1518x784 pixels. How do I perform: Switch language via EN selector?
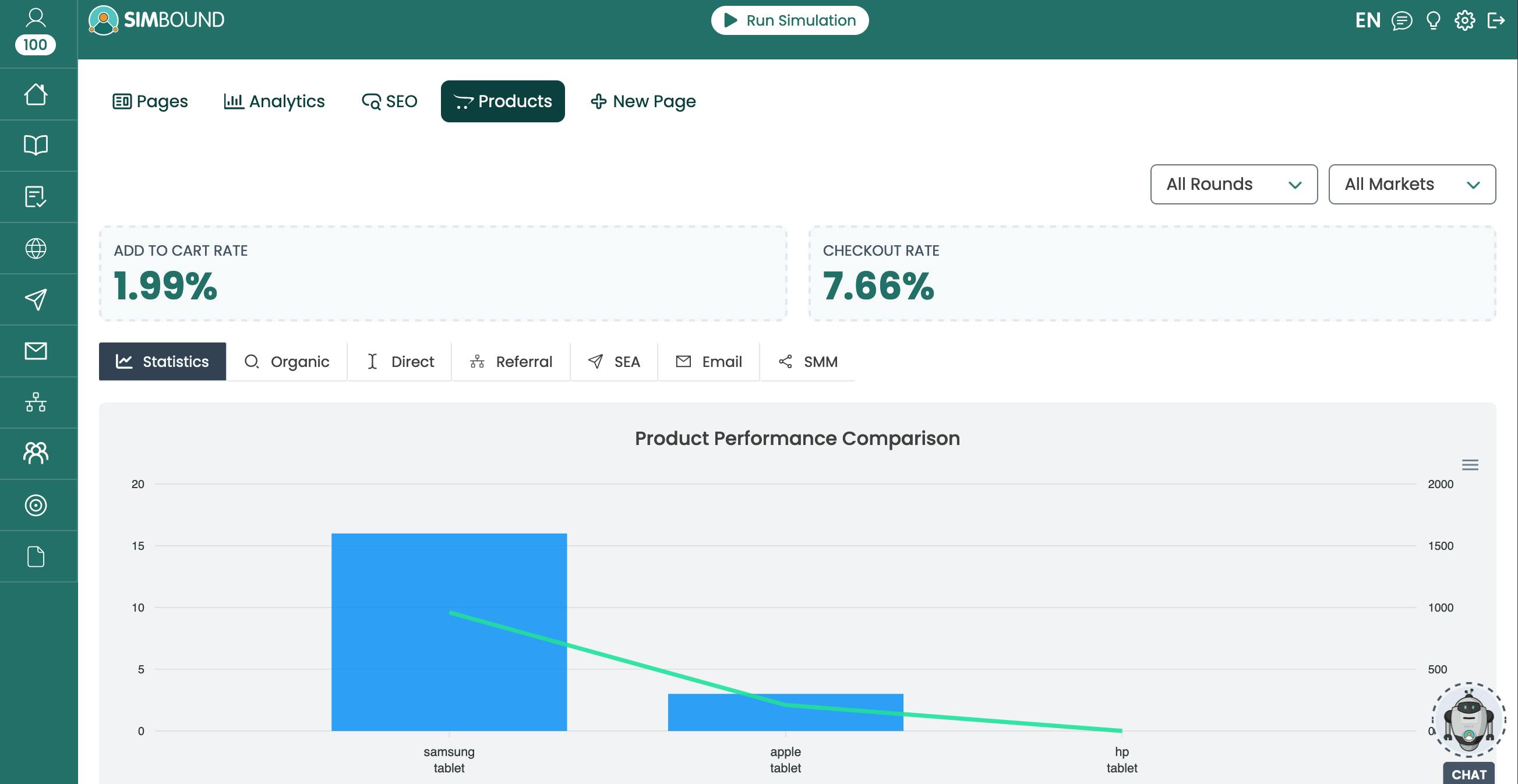coord(1368,20)
